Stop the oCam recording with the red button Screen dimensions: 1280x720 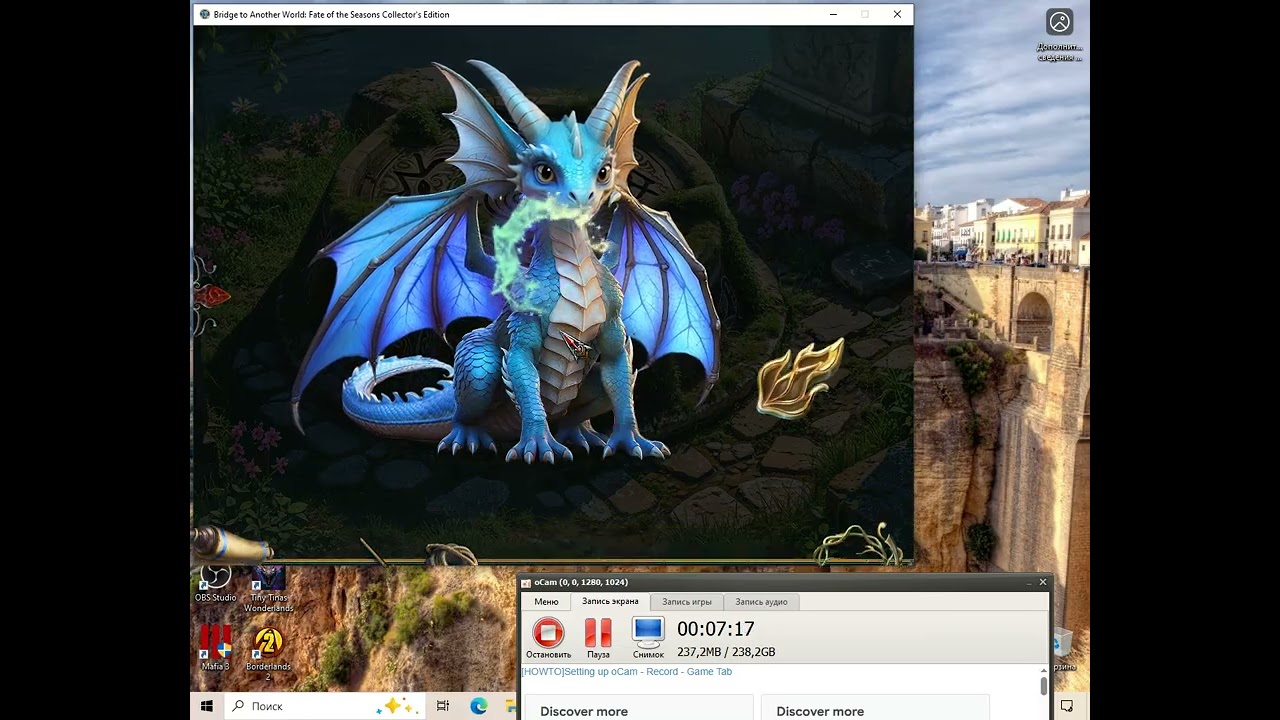click(x=548, y=633)
